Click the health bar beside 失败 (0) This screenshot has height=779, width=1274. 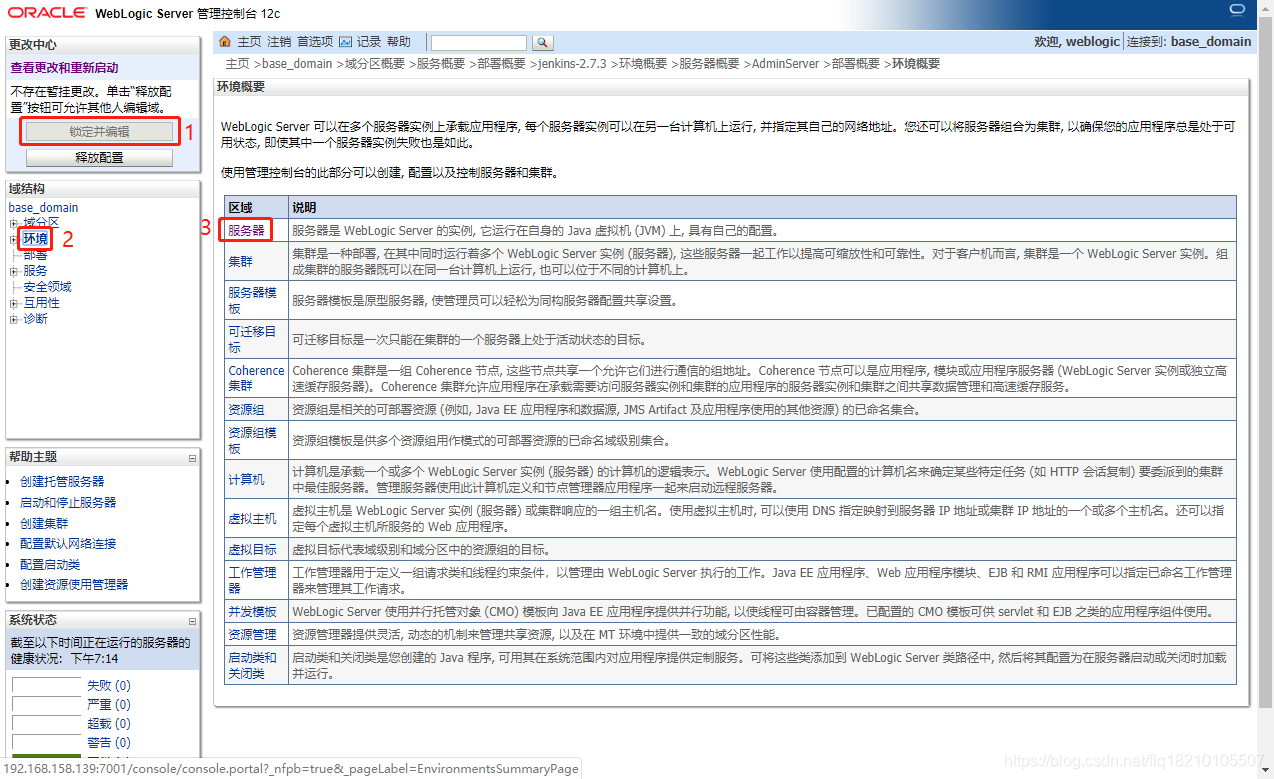tap(46, 687)
